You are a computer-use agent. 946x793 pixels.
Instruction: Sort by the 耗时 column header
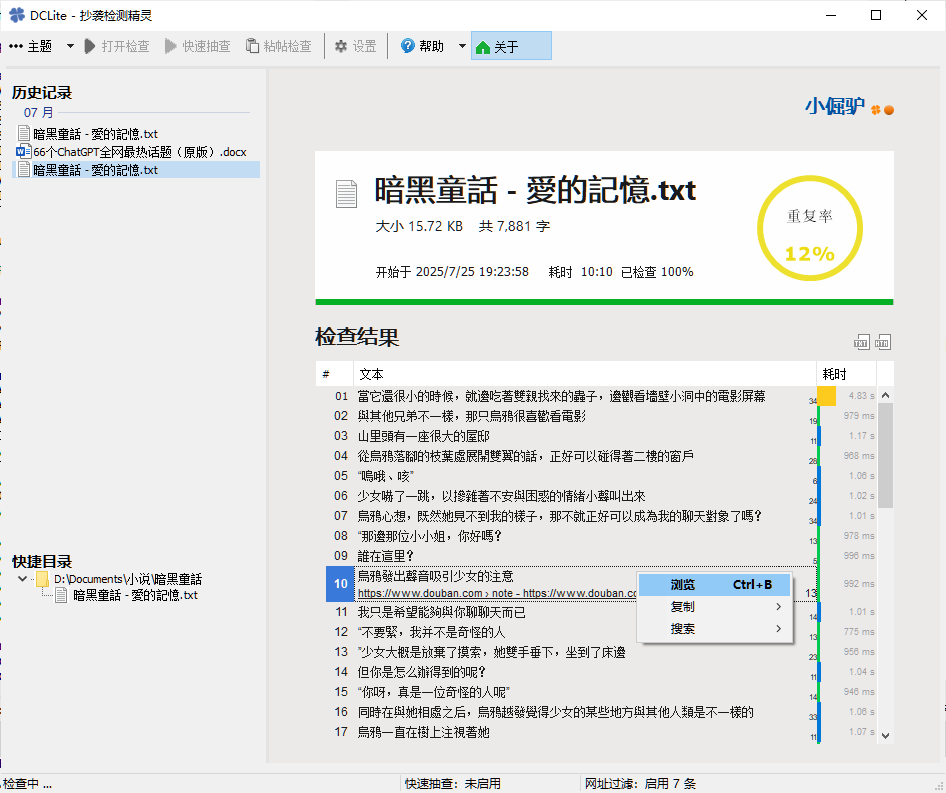846,374
